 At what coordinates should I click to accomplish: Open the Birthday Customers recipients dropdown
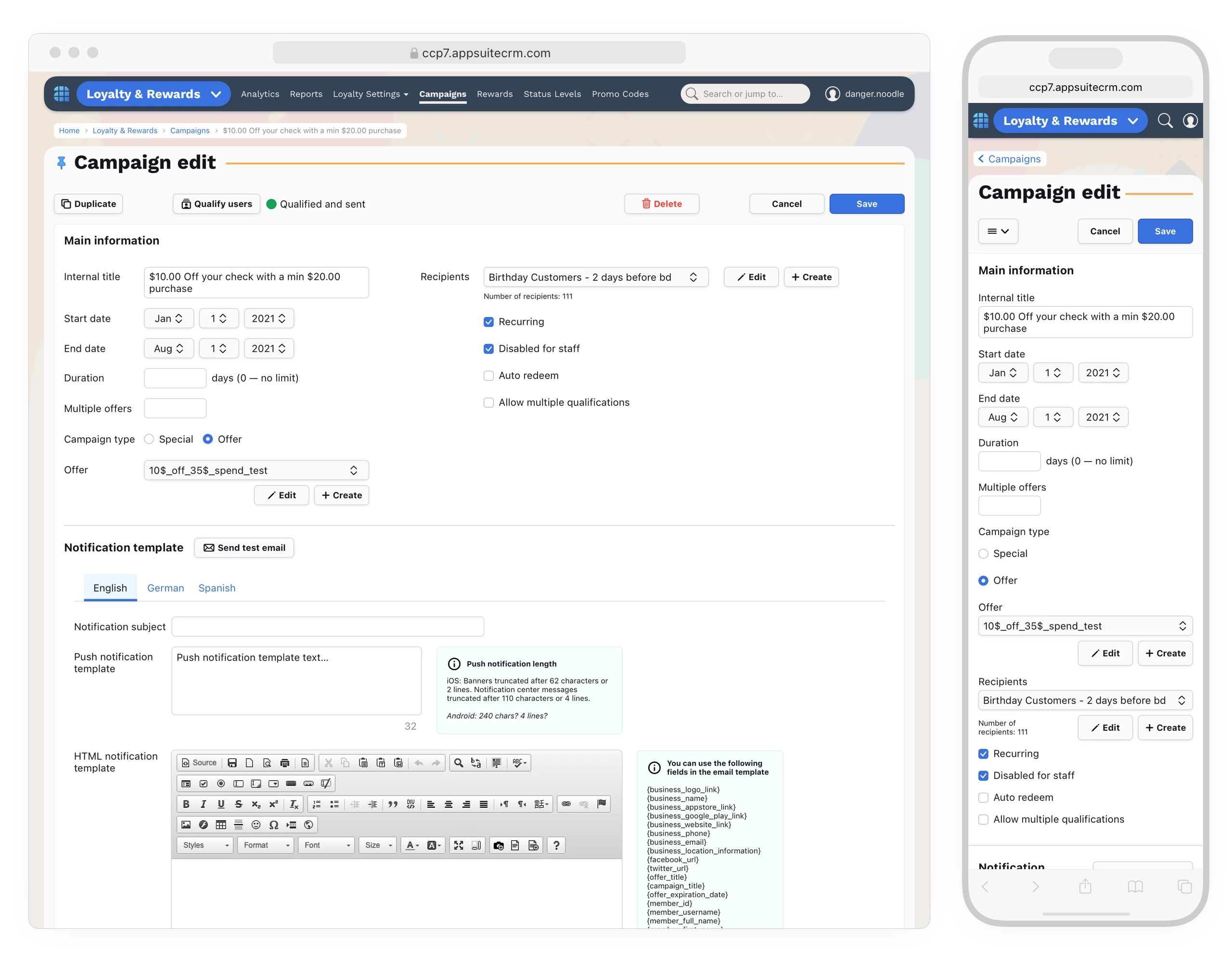[x=595, y=277]
